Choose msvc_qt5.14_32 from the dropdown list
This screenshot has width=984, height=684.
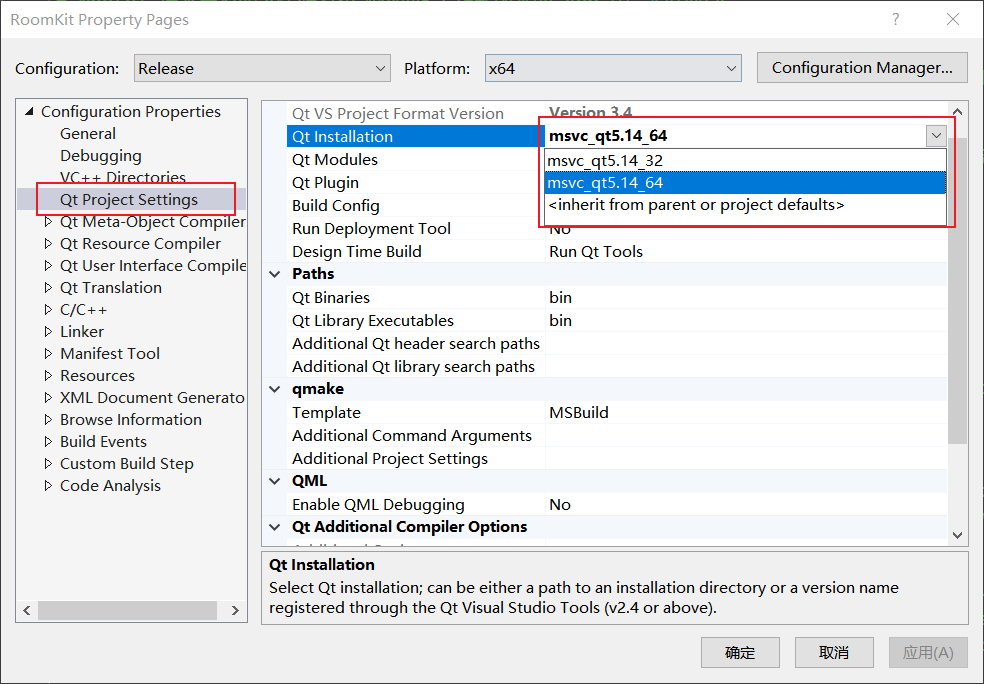click(x=746, y=161)
